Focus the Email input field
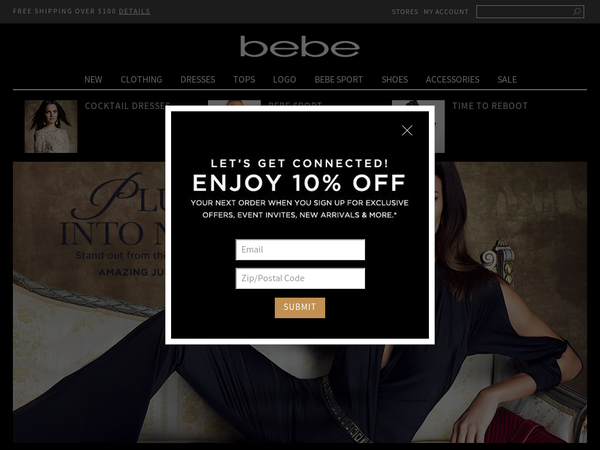The height and width of the screenshot is (450, 600). pyautogui.click(x=300, y=249)
